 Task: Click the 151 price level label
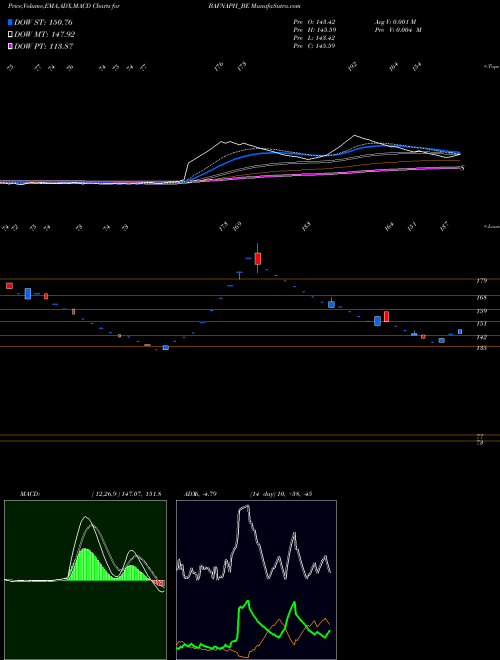pyautogui.click(x=482, y=324)
